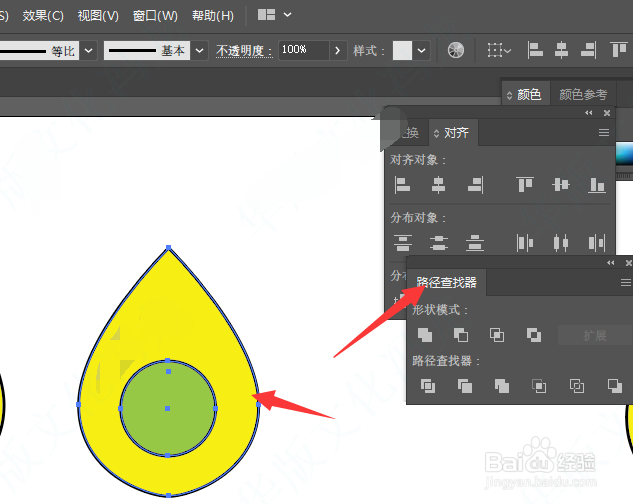The width and height of the screenshot is (633, 504).
Task: Click horizontal distribute left in 分布对象
Action: (x=525, y=243)
